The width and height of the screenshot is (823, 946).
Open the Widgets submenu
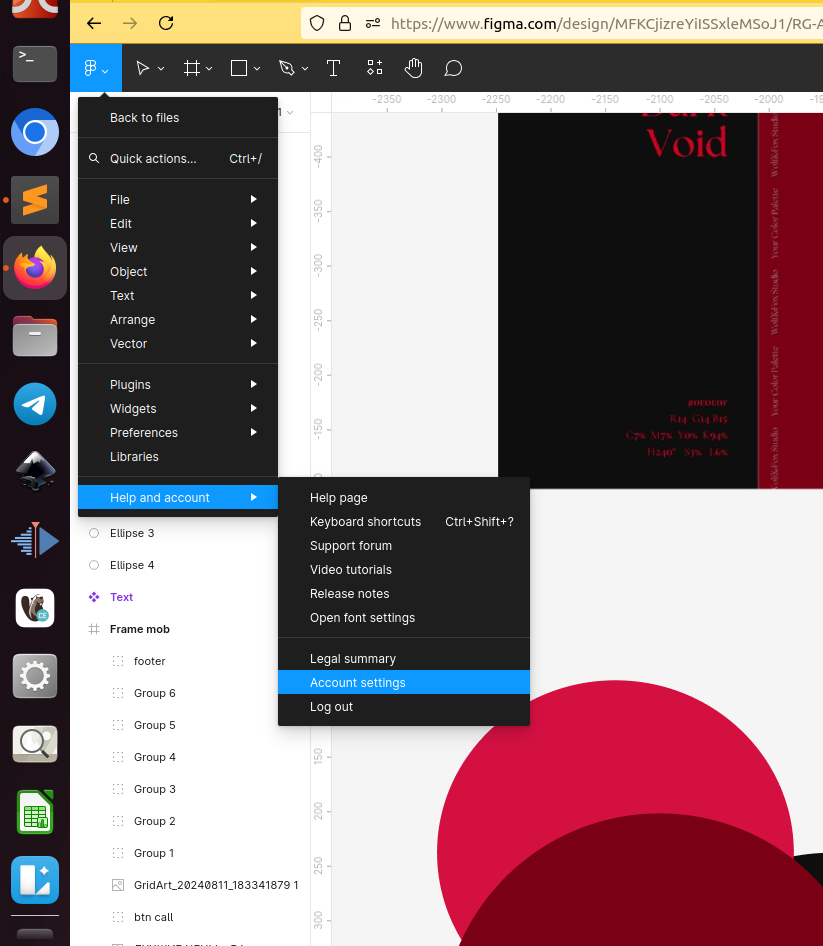point(178,409)
